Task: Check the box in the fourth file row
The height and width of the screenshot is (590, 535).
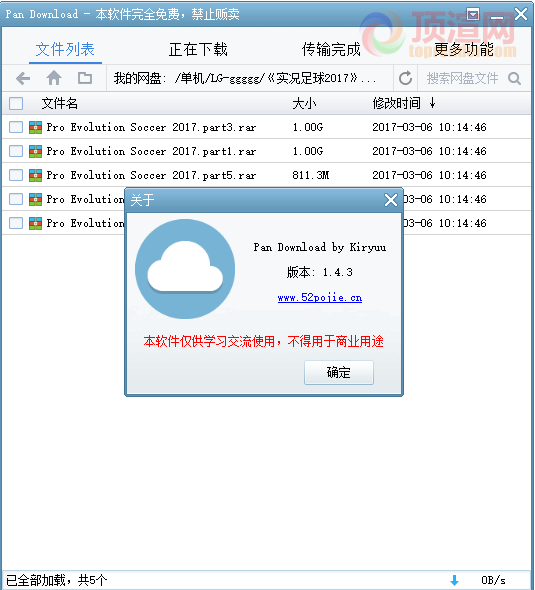Action: (16, 199)
